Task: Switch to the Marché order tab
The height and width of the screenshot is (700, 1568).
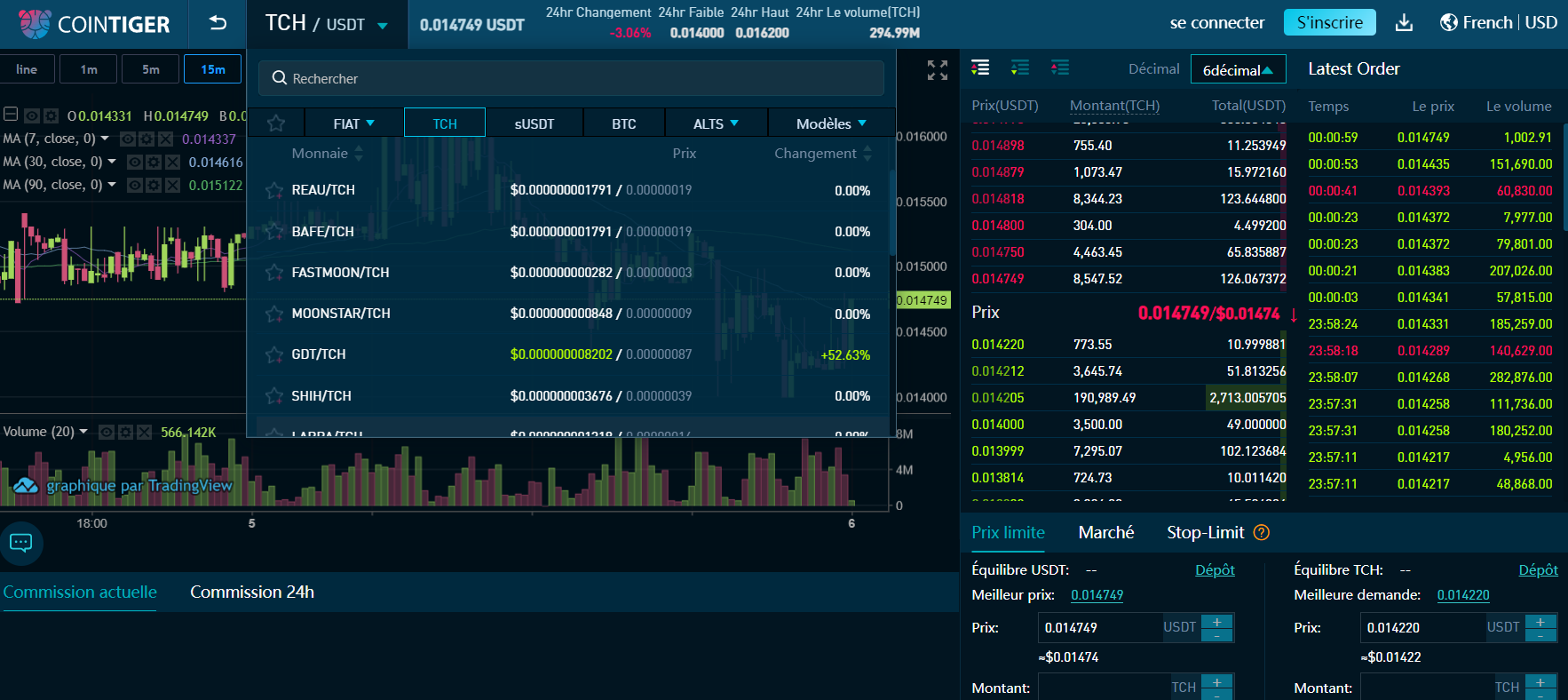Action: click(x=1106, y=532)
